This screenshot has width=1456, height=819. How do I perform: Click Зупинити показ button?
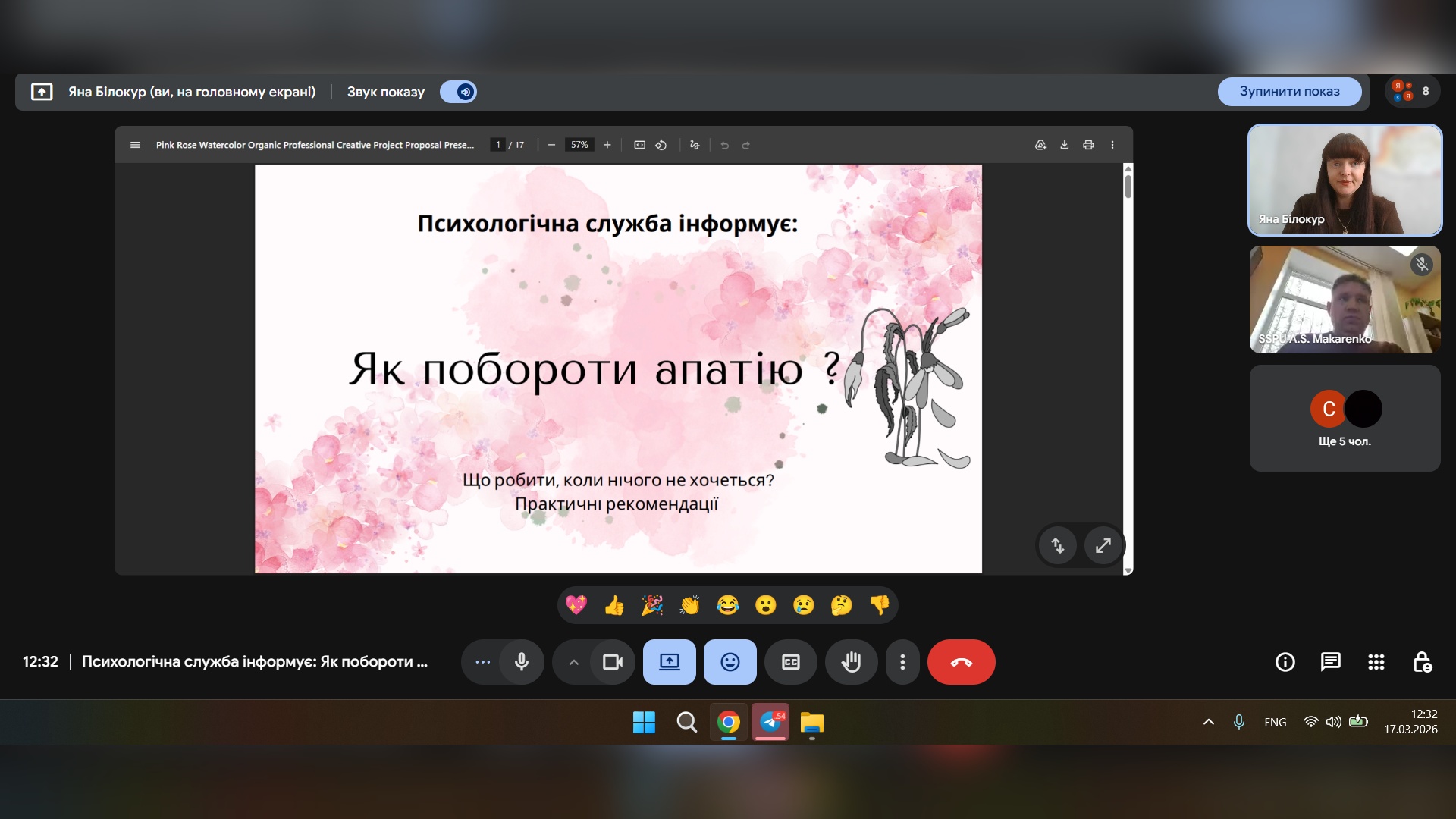pos(1289,91)
